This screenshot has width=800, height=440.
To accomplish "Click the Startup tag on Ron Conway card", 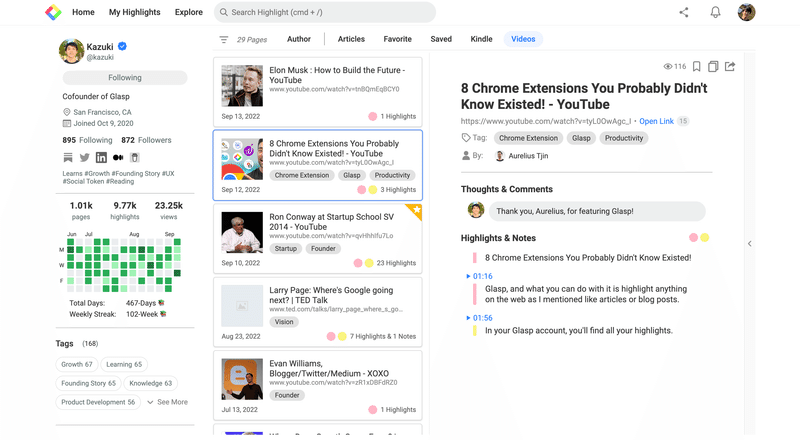I will [285, 249].
